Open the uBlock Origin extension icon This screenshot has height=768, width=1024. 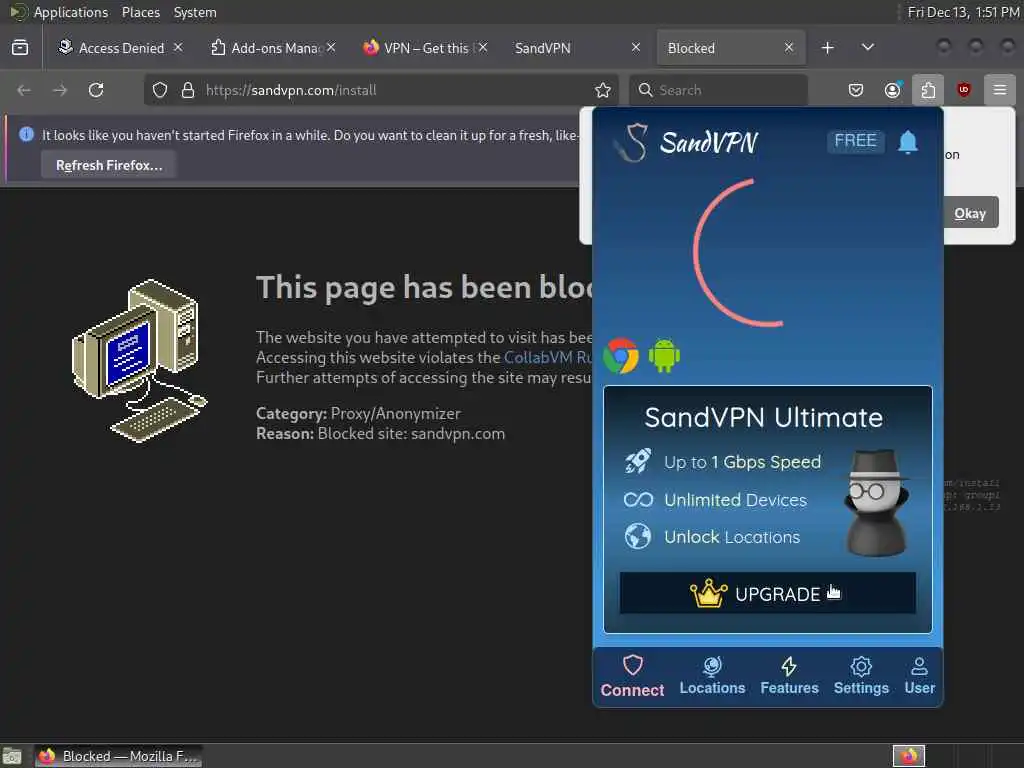coord(964,90)
